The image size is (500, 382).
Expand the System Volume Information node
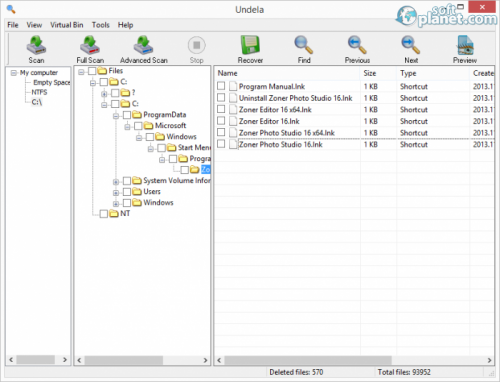(x=116, y=182)
